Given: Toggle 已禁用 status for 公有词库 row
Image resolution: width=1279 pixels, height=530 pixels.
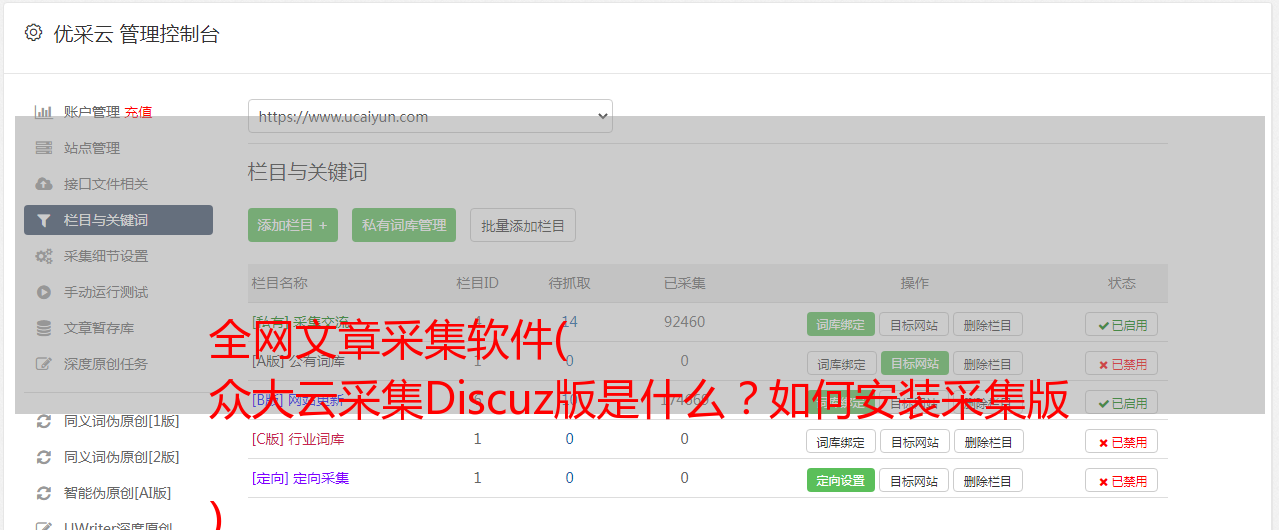Looking at the screenshot, I should point(1122,363).
